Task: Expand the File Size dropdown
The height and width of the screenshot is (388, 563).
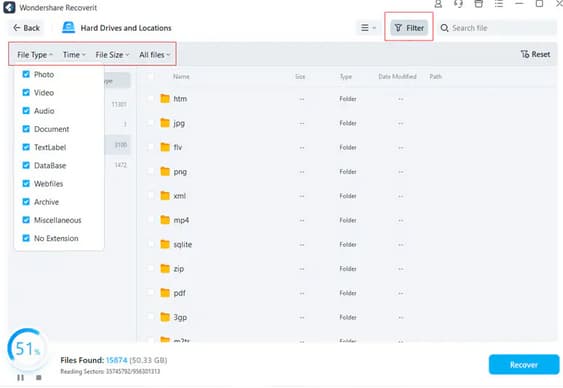Action: [112, 55]
